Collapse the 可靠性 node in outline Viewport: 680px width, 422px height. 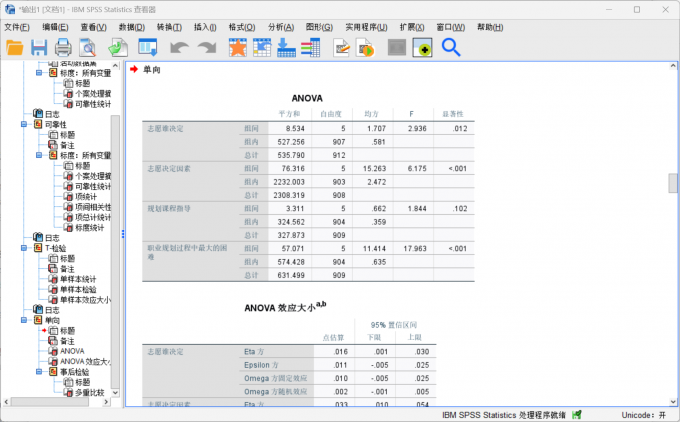(24, 124)
